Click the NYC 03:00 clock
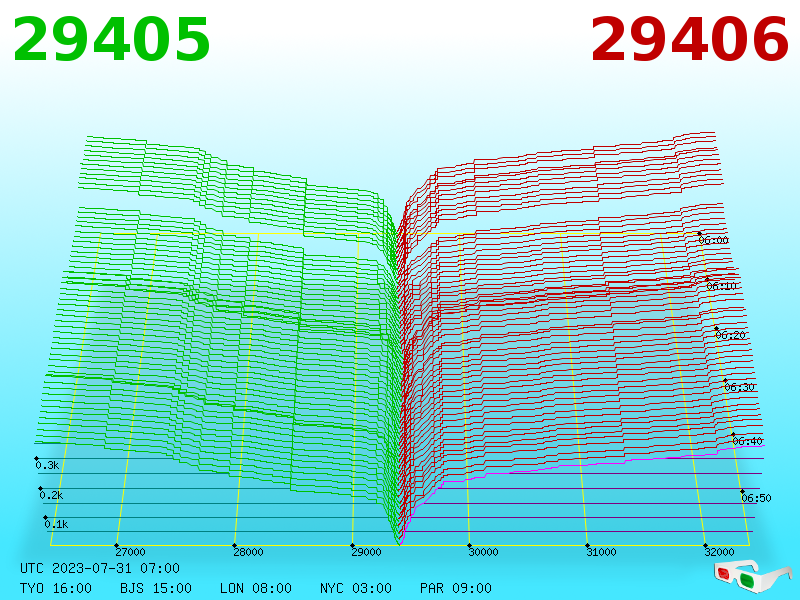This screenshot has width=800, height=600. coord(356,588)
